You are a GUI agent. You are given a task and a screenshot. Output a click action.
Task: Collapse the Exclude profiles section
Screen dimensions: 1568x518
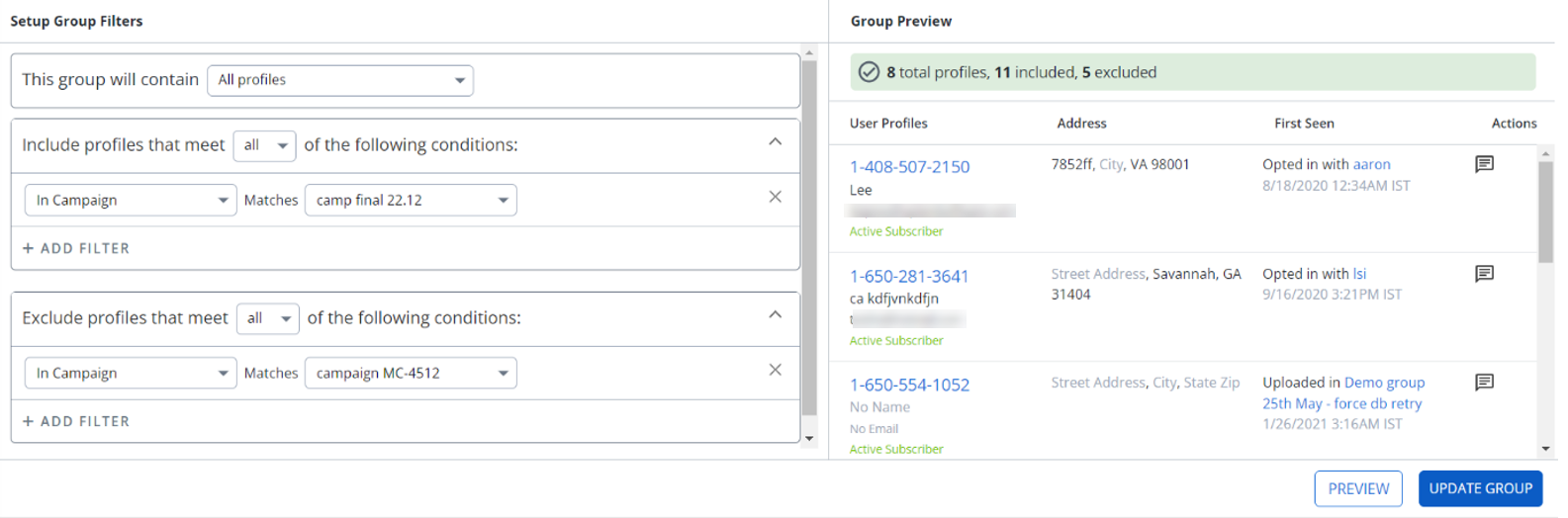point(775,315)
